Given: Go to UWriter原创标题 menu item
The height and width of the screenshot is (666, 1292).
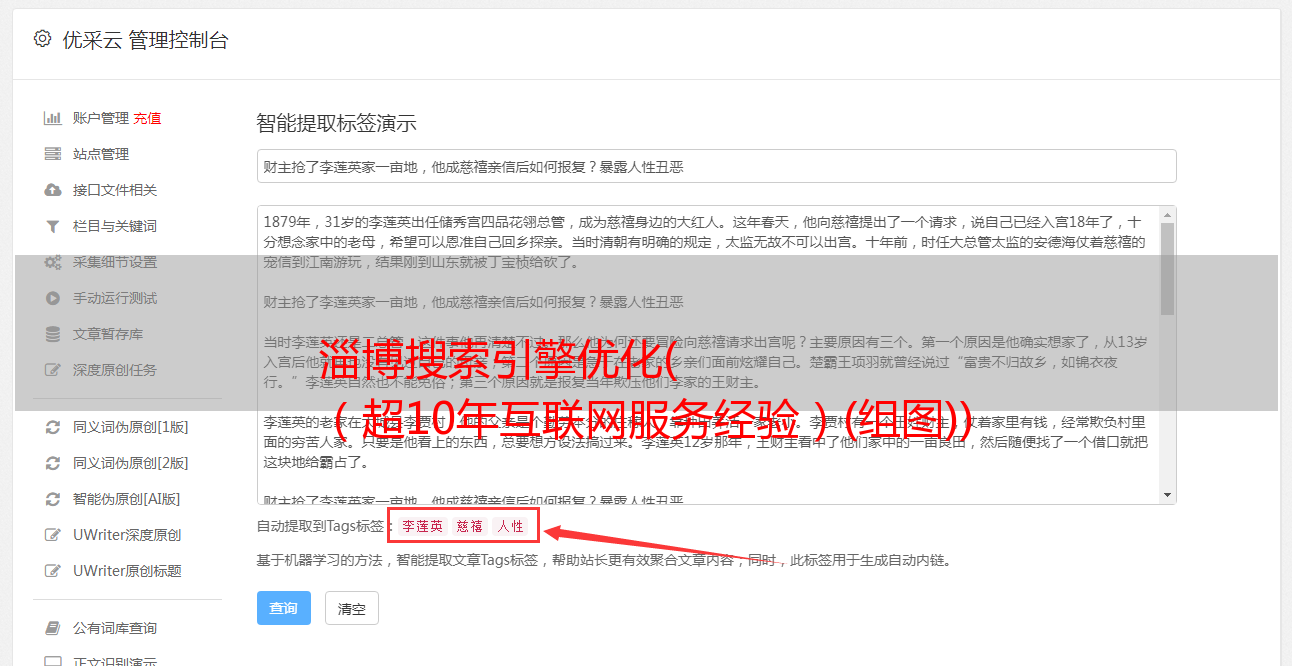Looking at the screenshot, I should point(127,571).
